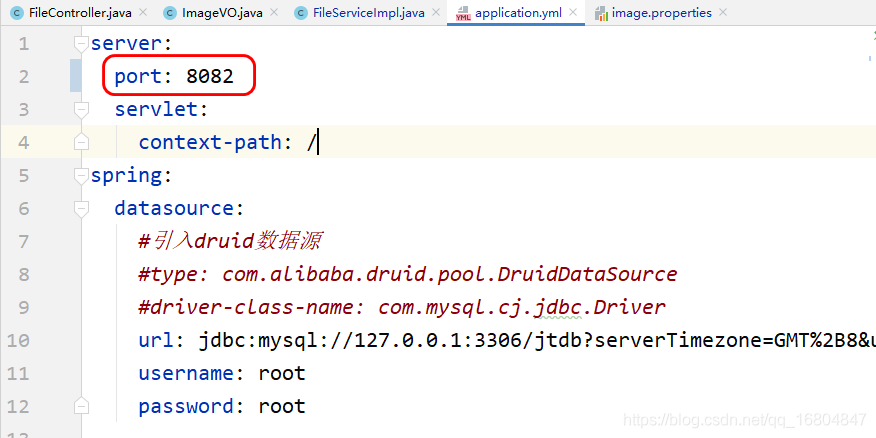Click the DruidDataSource type comment line
The image size is (876, 438).
[408, 274]
